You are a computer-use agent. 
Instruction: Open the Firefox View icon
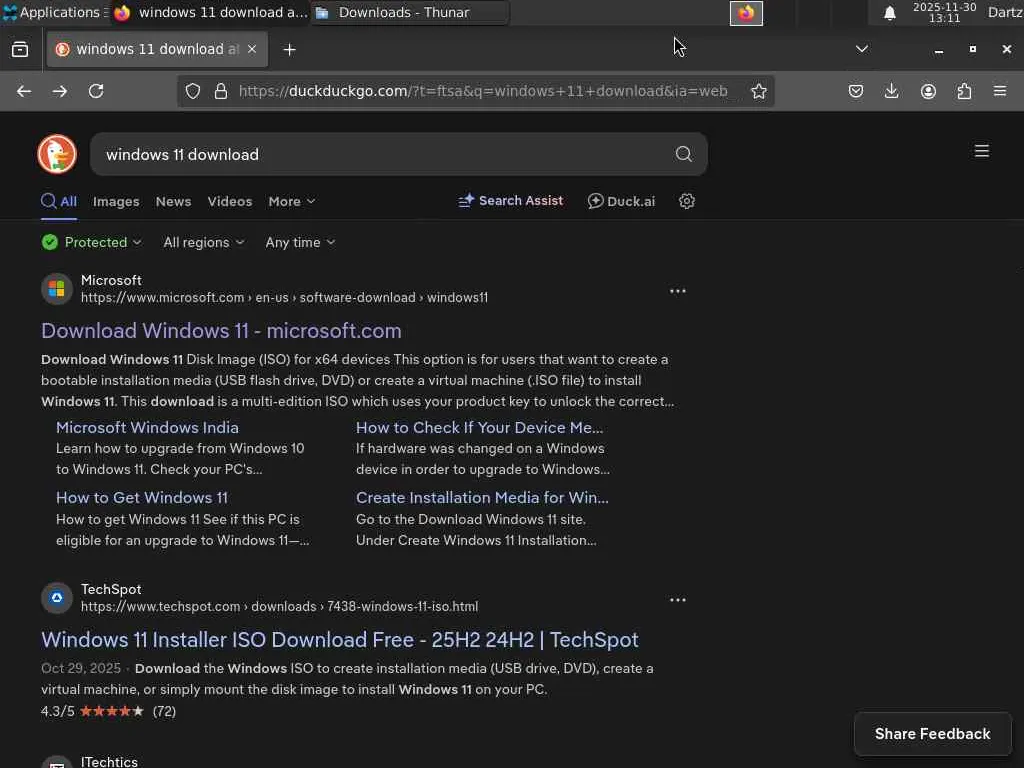pyautogui.click(x=20, y=49)
